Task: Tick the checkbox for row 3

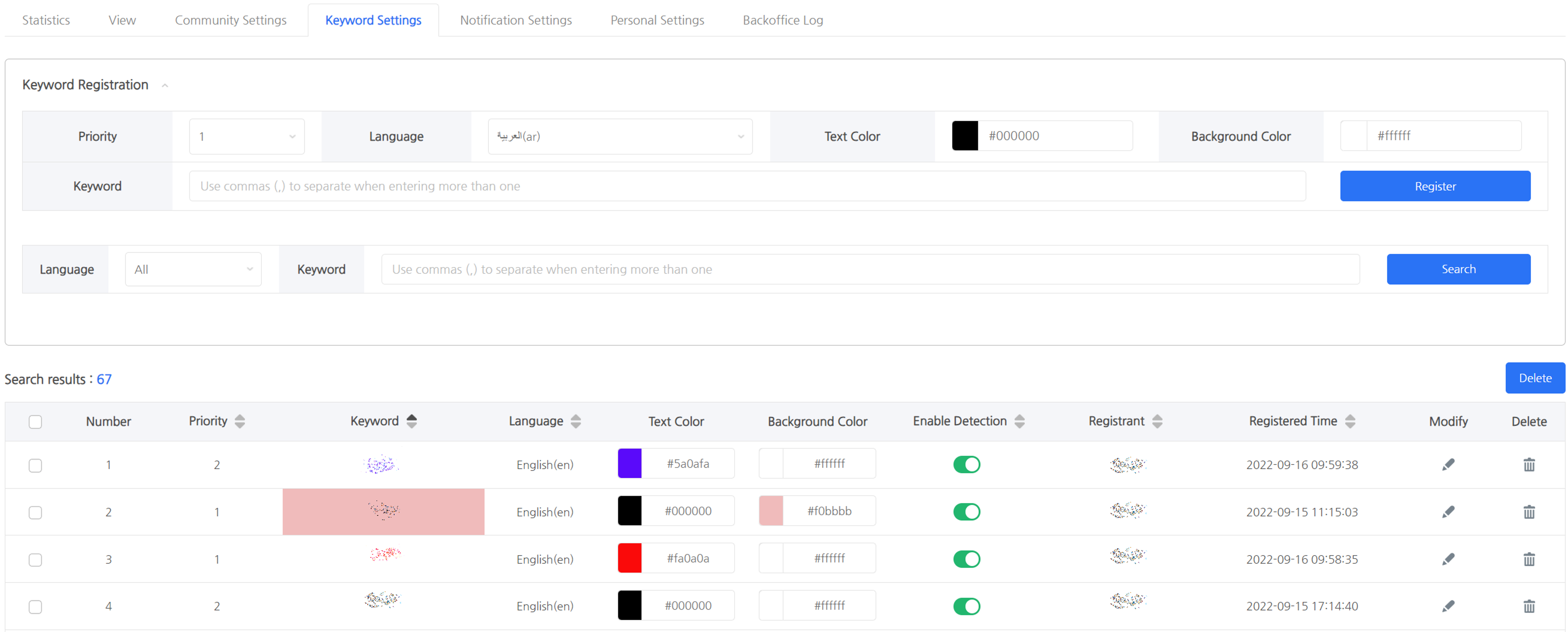Action: [x=35, y=560]
